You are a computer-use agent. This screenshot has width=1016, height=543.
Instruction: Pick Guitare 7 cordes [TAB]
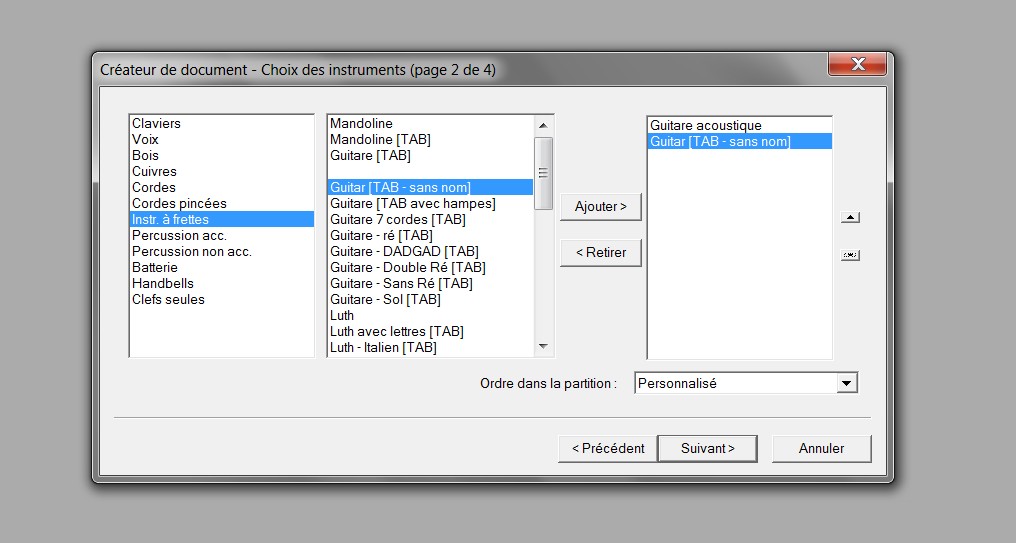(398, 220)
